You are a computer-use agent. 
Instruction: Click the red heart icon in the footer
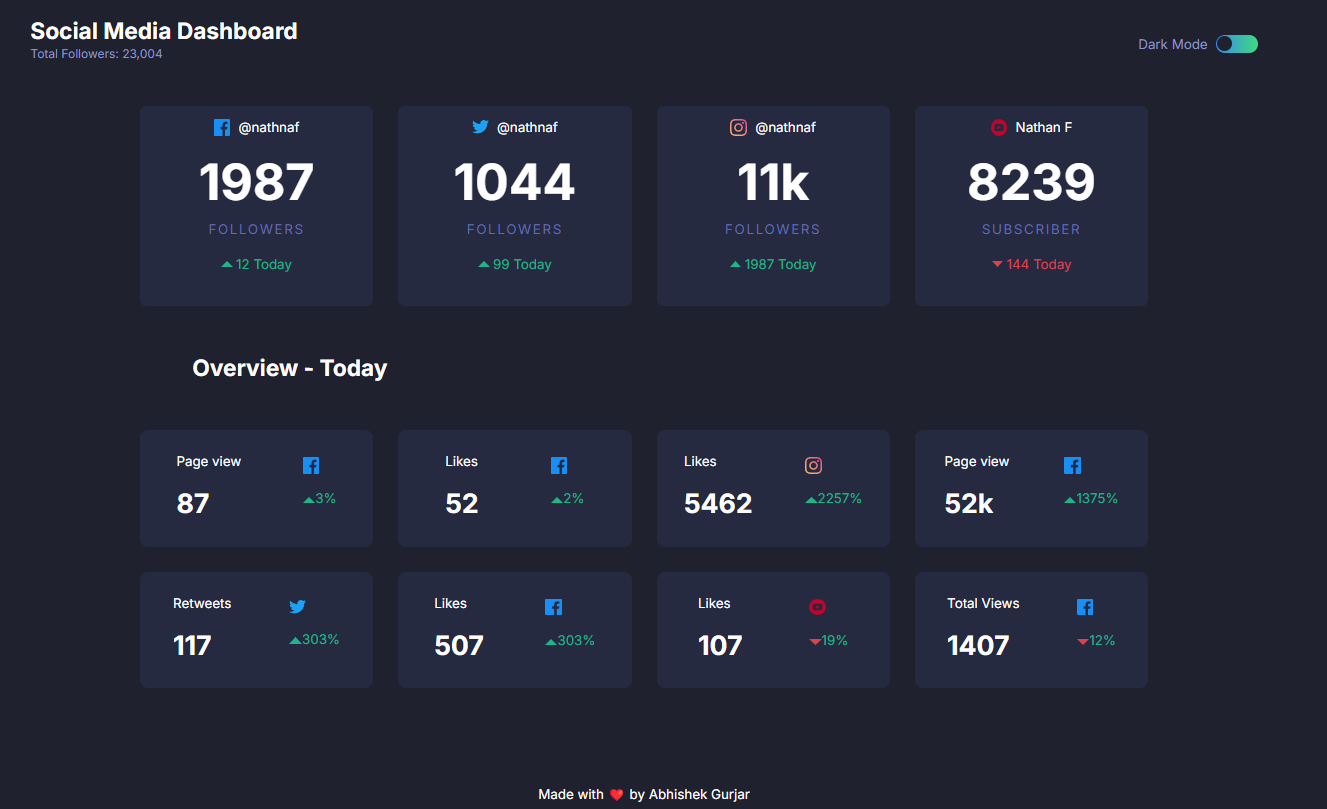click(x=616, y=795)
